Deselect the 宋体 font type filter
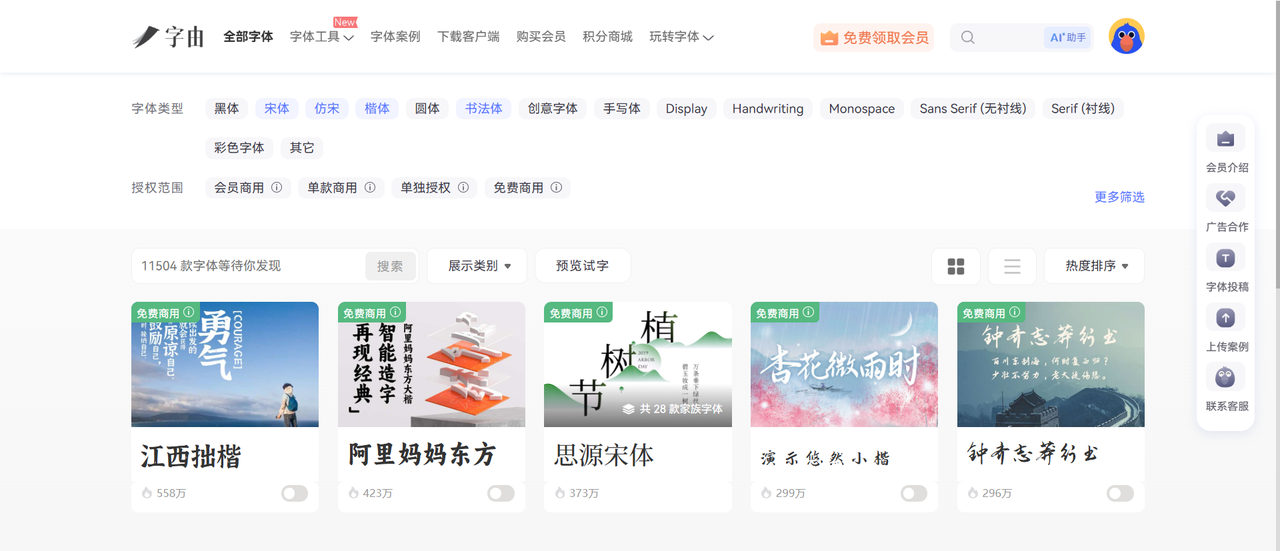The height and width of the screenshot is (551, 1280). pos(277,108)
